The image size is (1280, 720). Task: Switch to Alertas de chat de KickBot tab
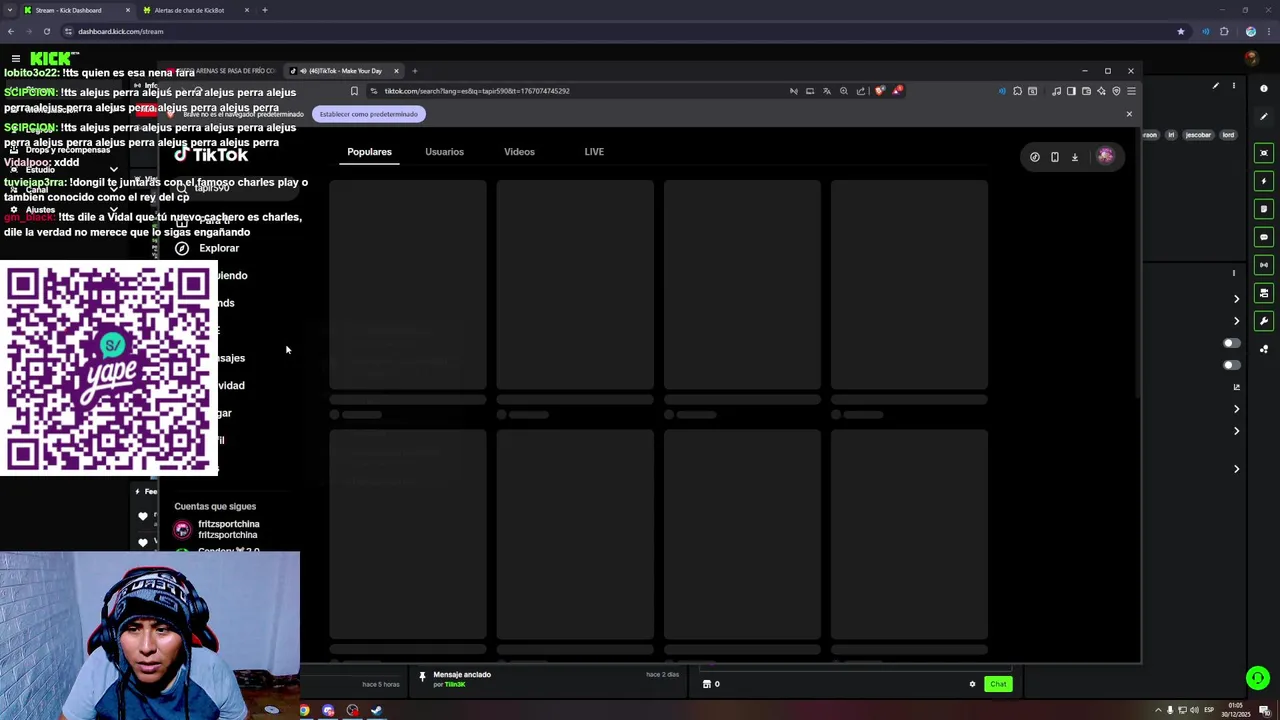click(196, 10)
